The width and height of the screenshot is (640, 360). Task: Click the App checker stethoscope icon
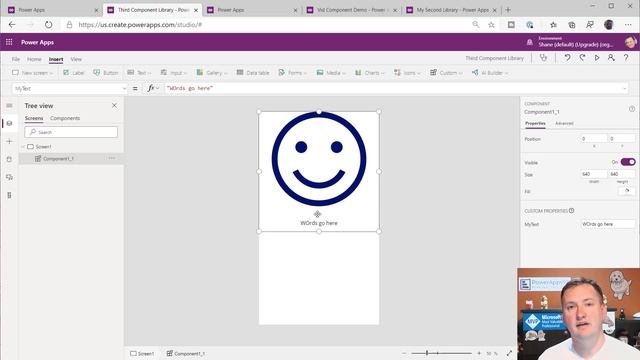(543, 58)
